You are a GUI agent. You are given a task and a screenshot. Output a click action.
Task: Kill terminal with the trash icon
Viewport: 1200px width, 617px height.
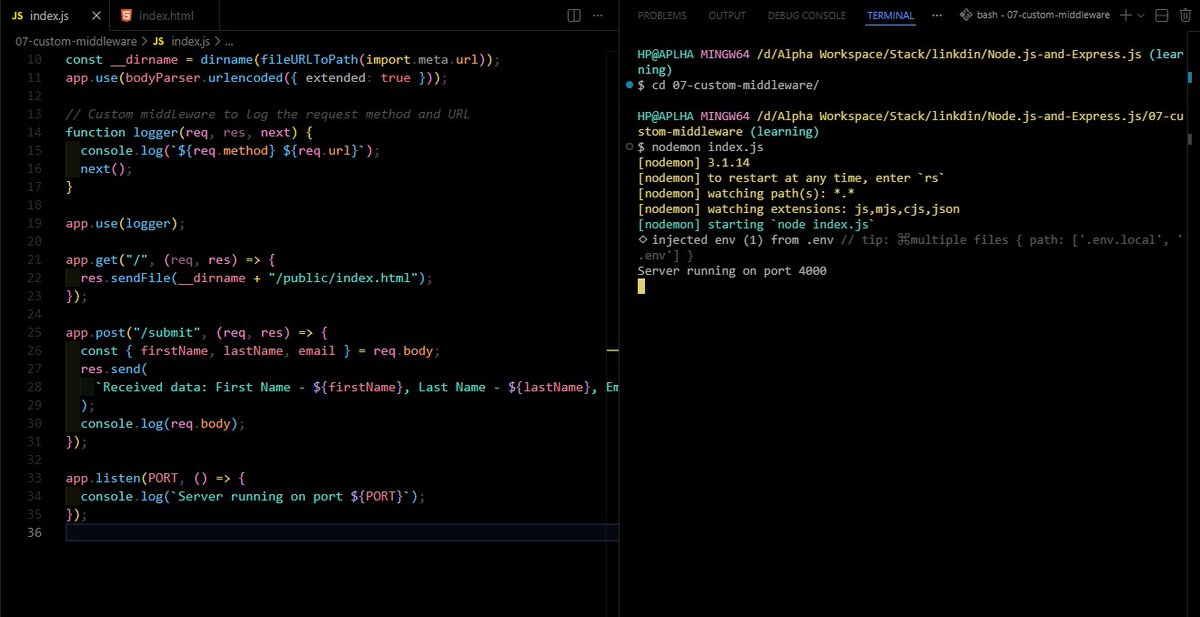(1185, 15)
